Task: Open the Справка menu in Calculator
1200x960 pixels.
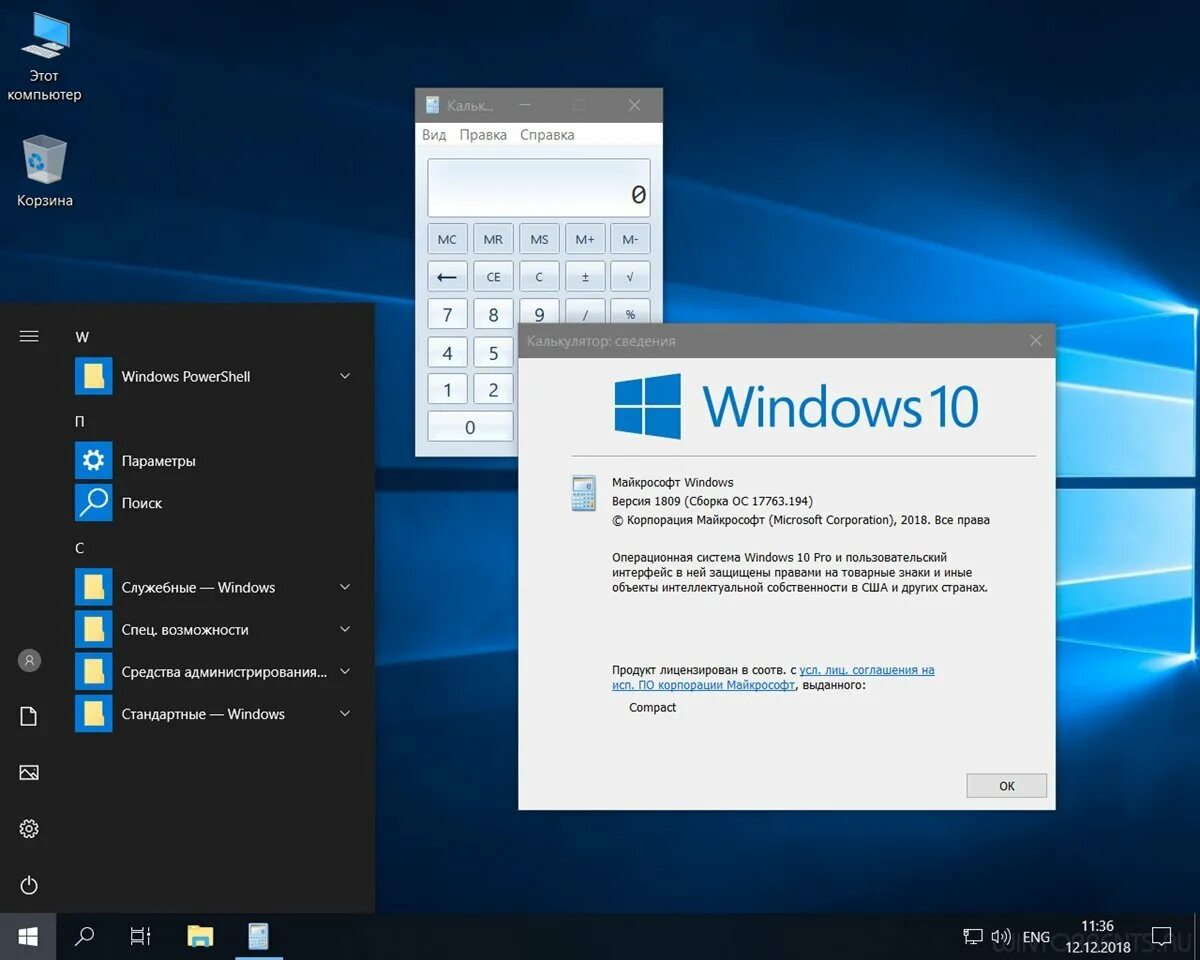Action: [x=547, y=135]
